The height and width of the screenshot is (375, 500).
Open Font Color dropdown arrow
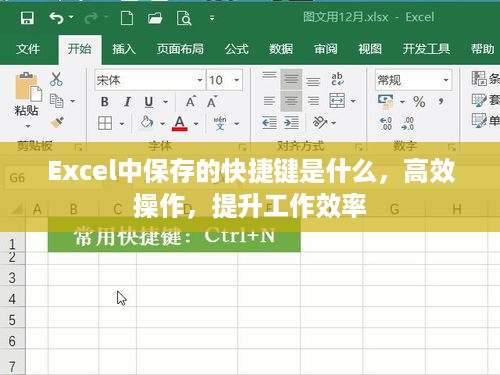196,124
